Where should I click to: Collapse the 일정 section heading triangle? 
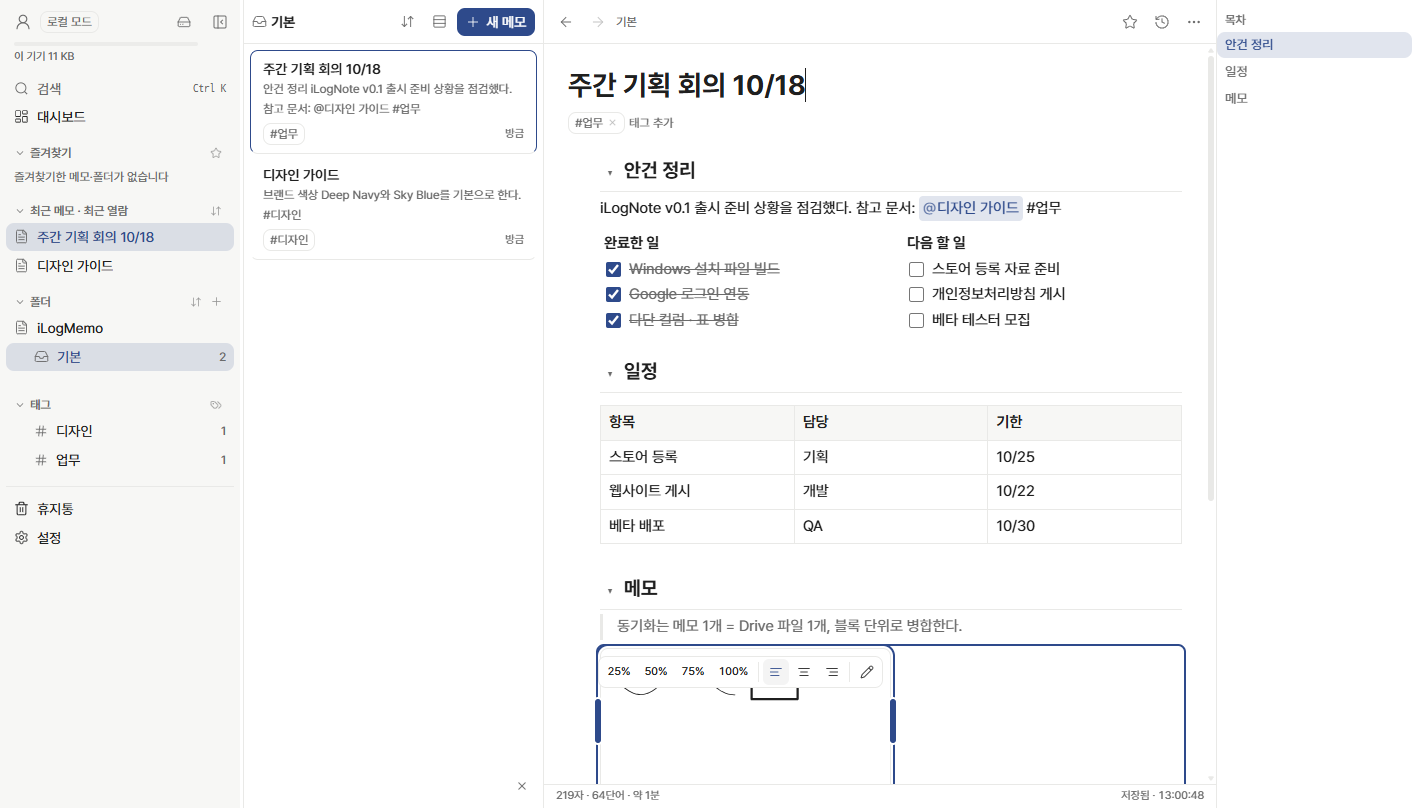point(610,374)
